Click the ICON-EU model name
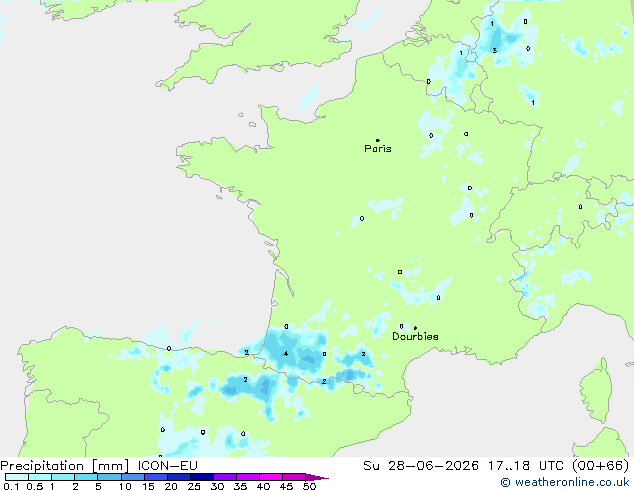 [168, 466]
